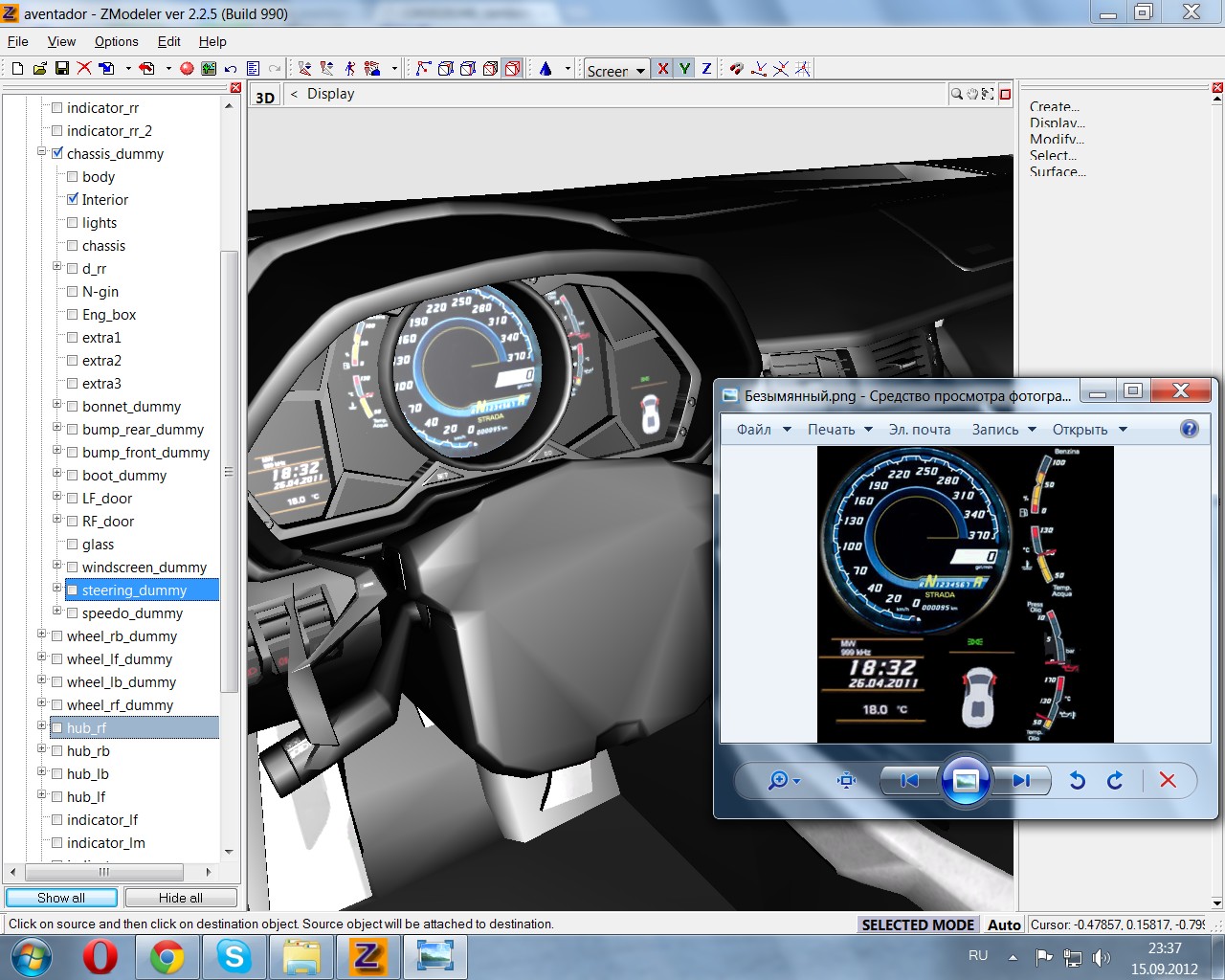Check the body visibility checkbox
This screenshot has width=1225, height=980.
click(73, 176)
